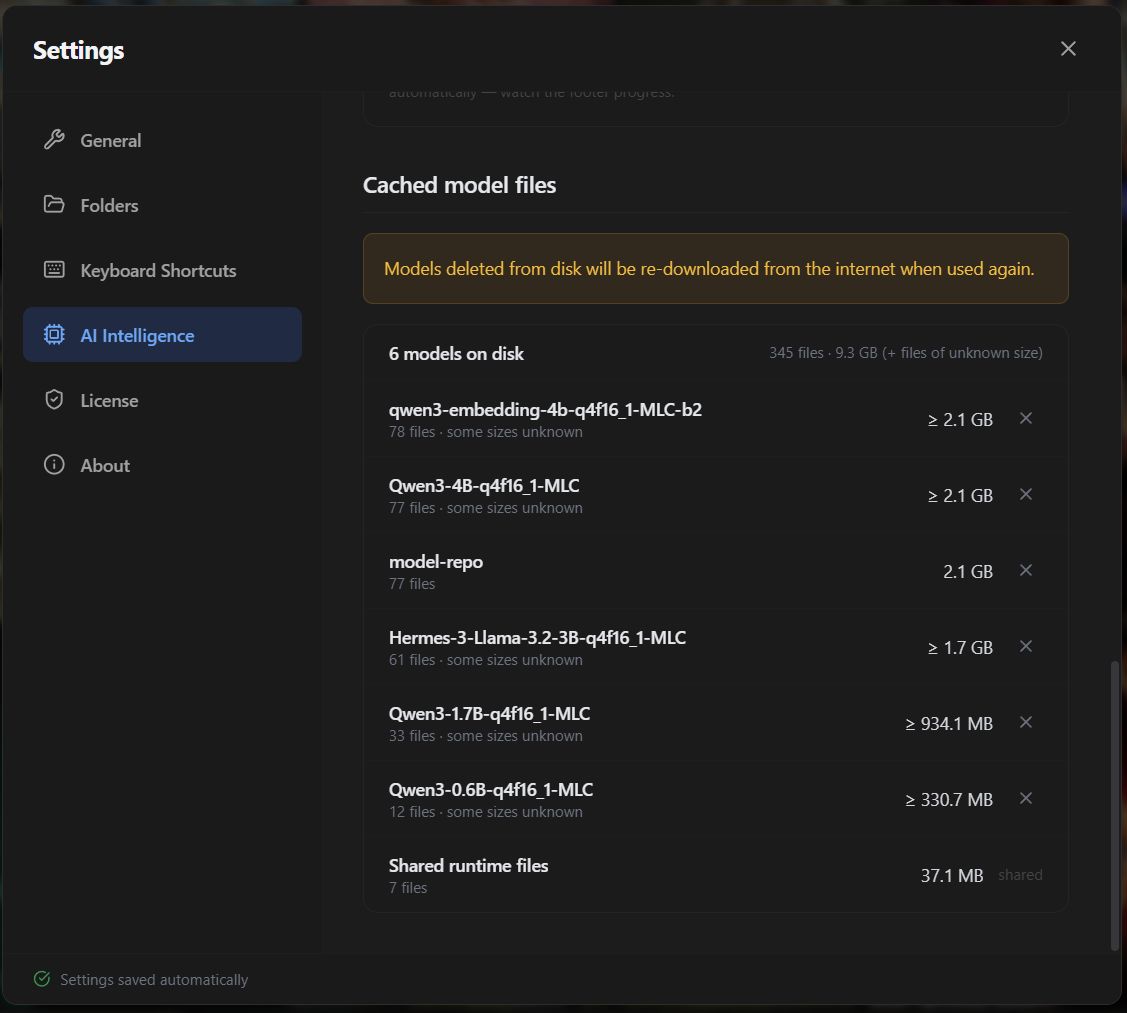Open the About section
1127x1013 pixels.
[x=162, y=465]
